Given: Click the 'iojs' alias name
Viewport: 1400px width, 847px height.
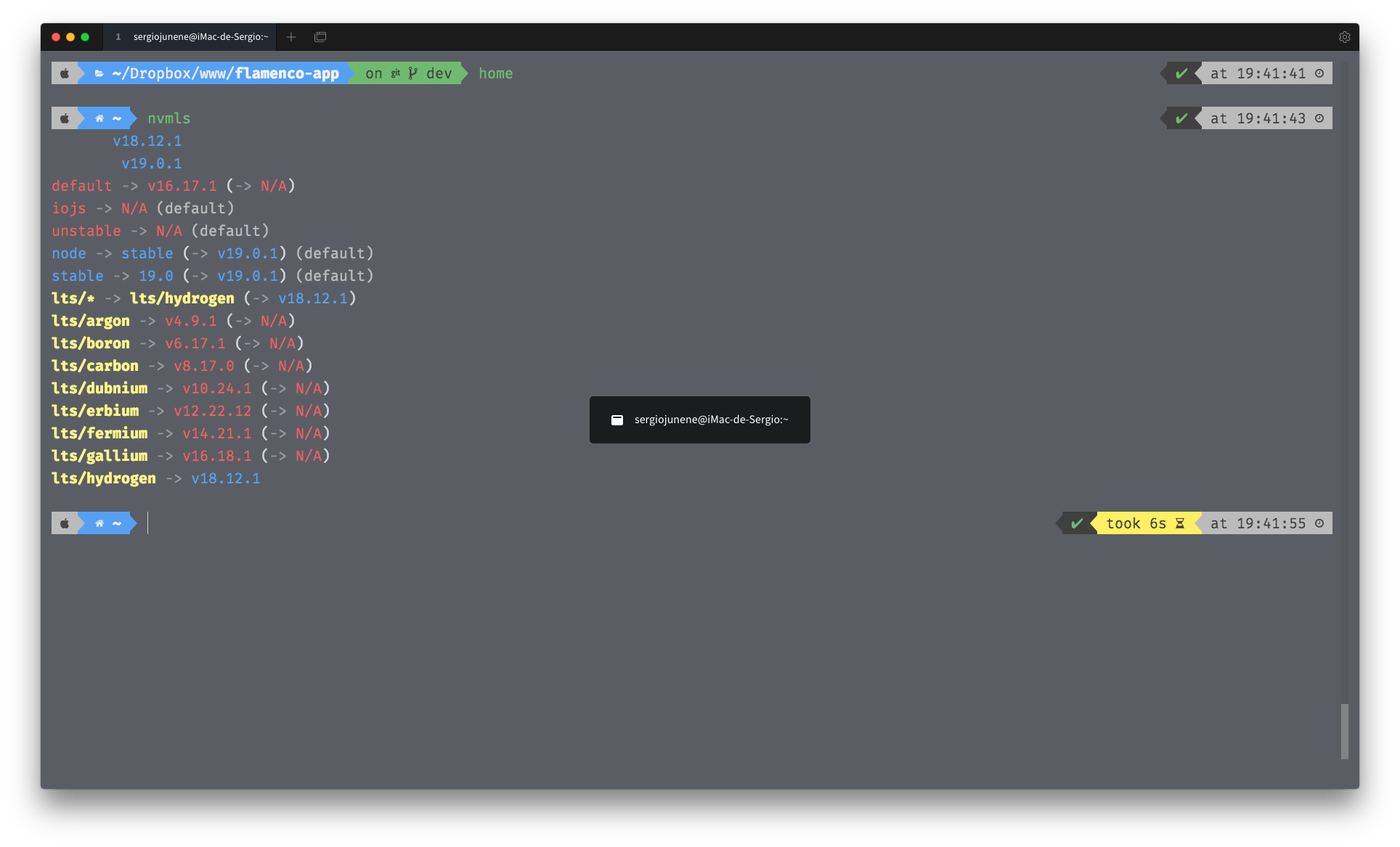Looking at the screenshot, I should [69, 208].
